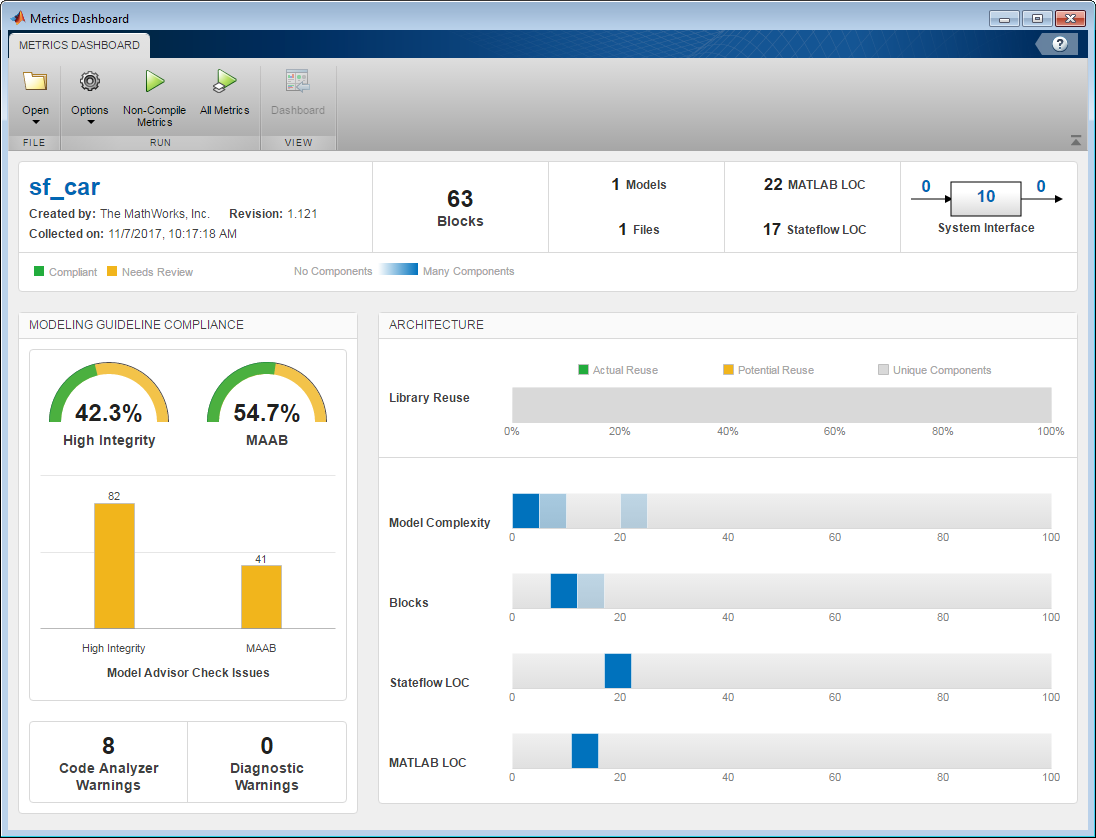Expand the Open dropdown arrow

point(35,123)
